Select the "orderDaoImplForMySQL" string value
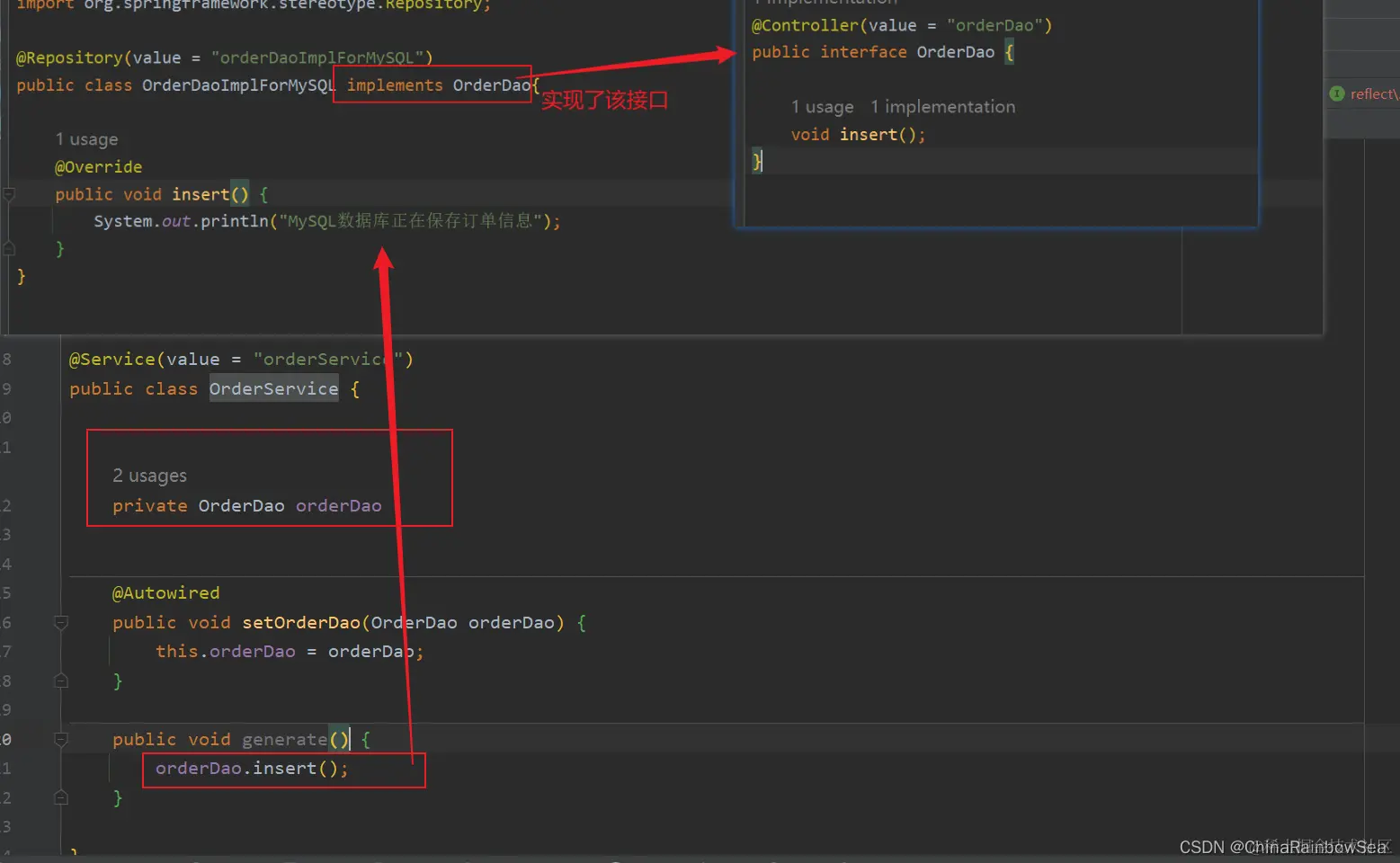 pyautogui.click(x=317, y=58)
